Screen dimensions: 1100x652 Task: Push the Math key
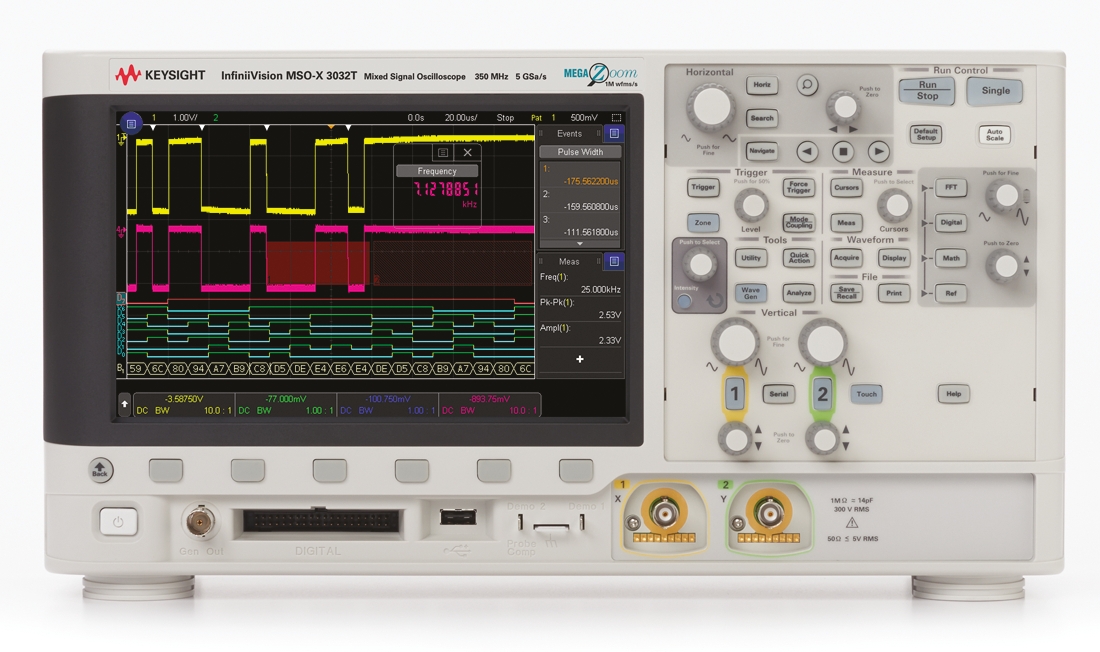951,258
